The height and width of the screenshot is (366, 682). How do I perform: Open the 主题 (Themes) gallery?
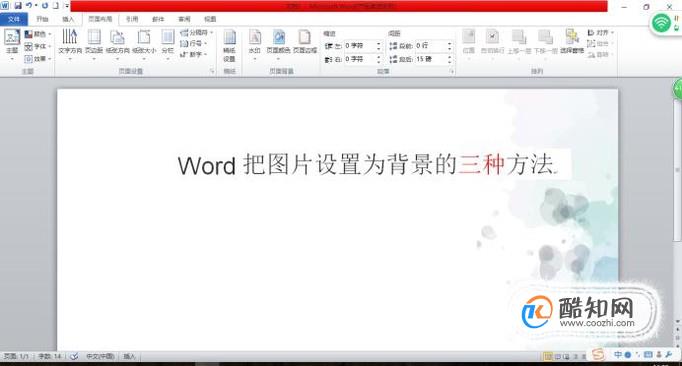12,43
